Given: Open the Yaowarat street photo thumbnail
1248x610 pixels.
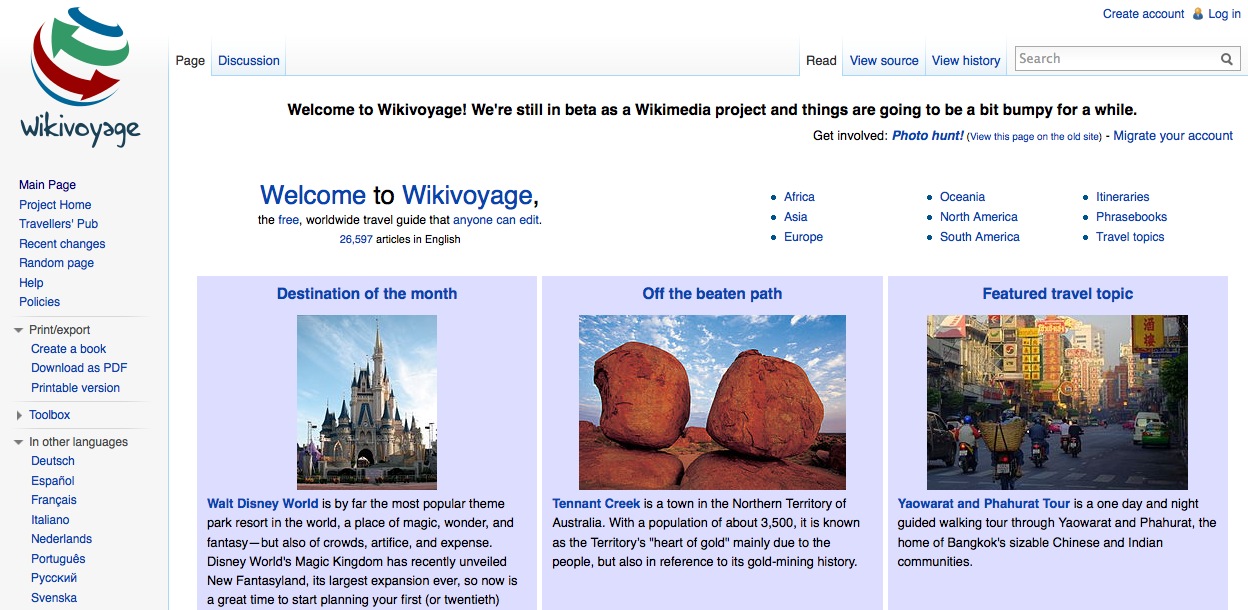Looking at the screenshot, I should pos(1057,402).
